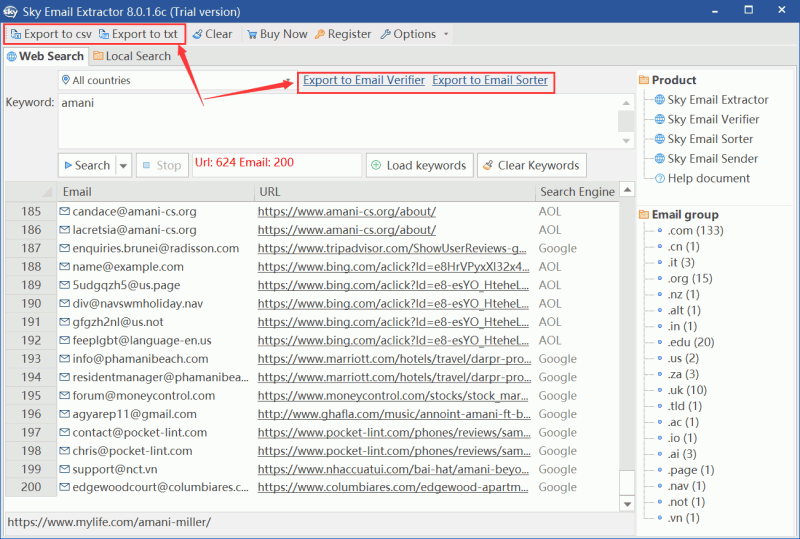The width and height of the screenshot is (800, 539).
Task: Select email info@phamanibeach.com
Action: pos(140,359)
